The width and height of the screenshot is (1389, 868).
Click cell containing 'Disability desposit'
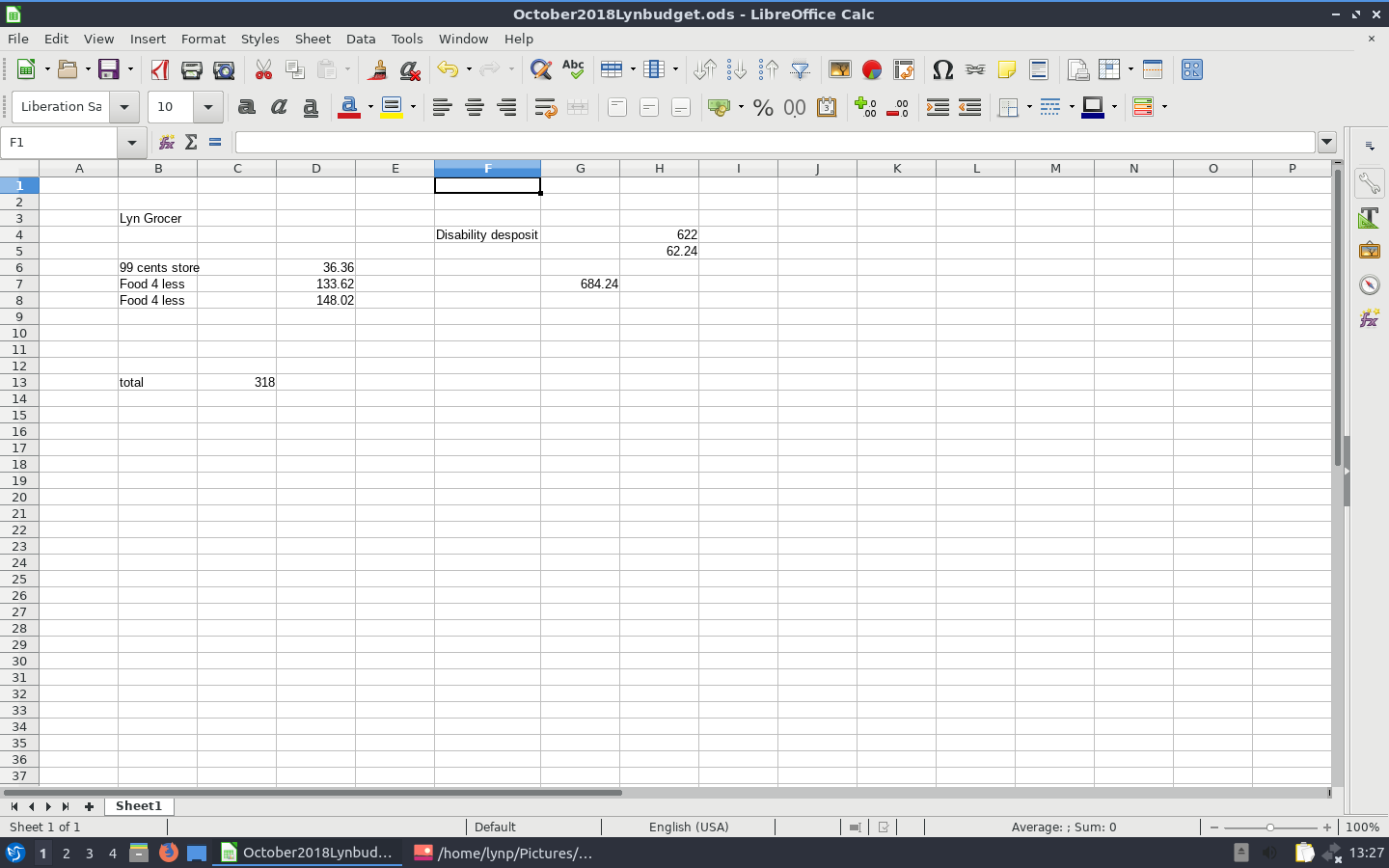[487, 234]
